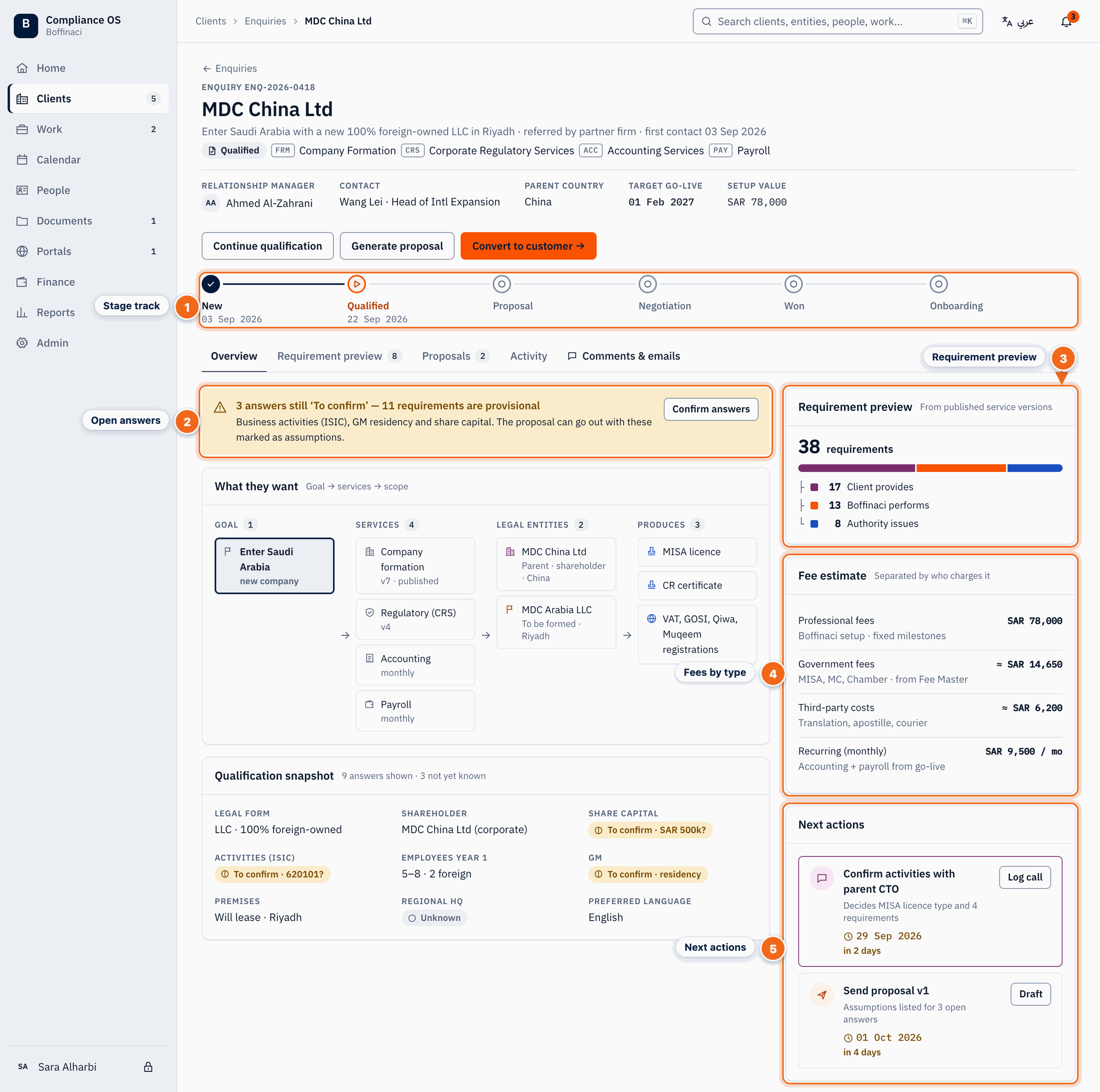The image size is (1100, 1092).
Task: Open the Reports chart icon
Action: [22, 313]
